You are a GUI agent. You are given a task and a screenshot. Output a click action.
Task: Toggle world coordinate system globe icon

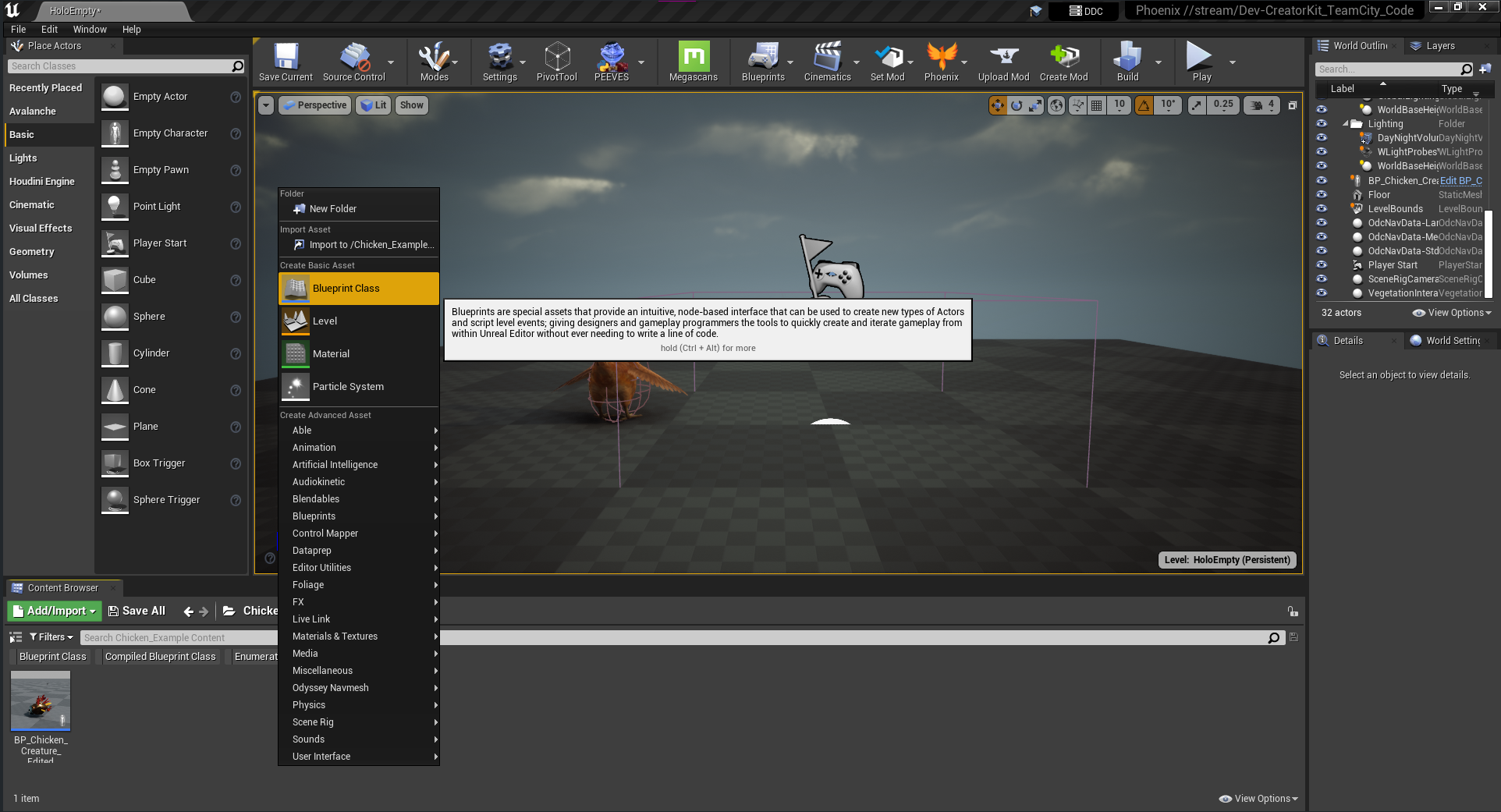(1056, 105)
